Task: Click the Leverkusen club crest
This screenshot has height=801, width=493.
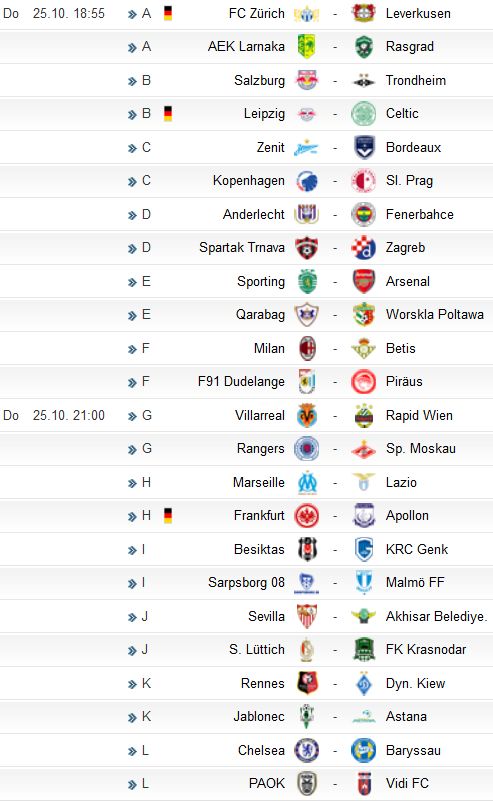Action: [364, 13]
